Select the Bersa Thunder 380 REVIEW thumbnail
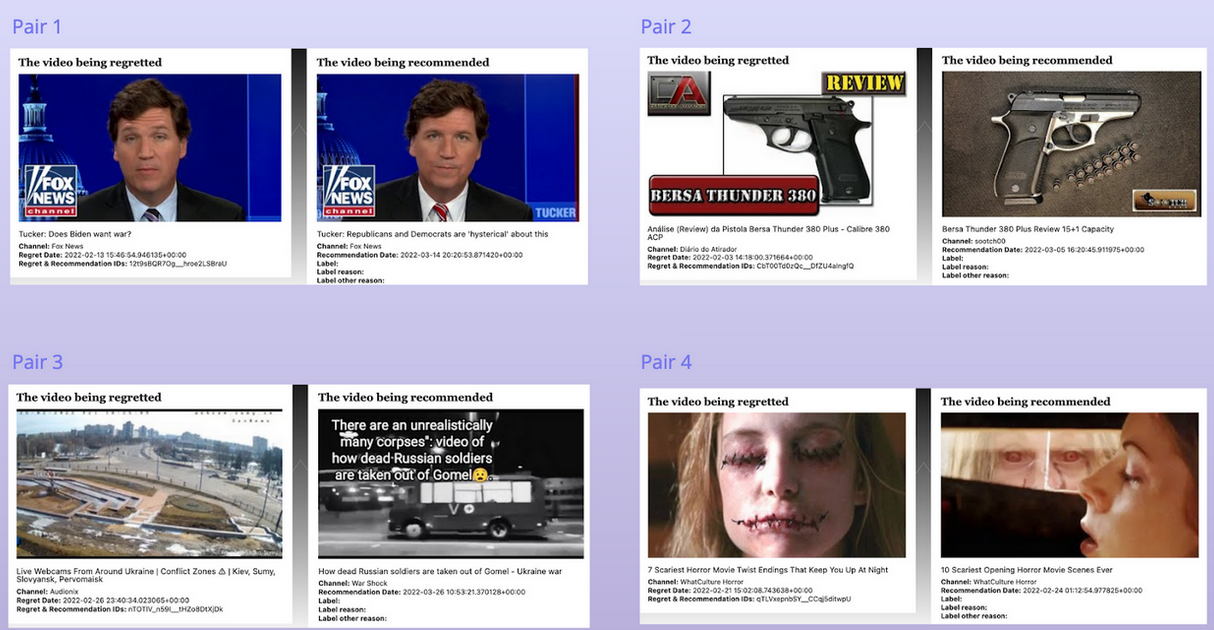 779,144
